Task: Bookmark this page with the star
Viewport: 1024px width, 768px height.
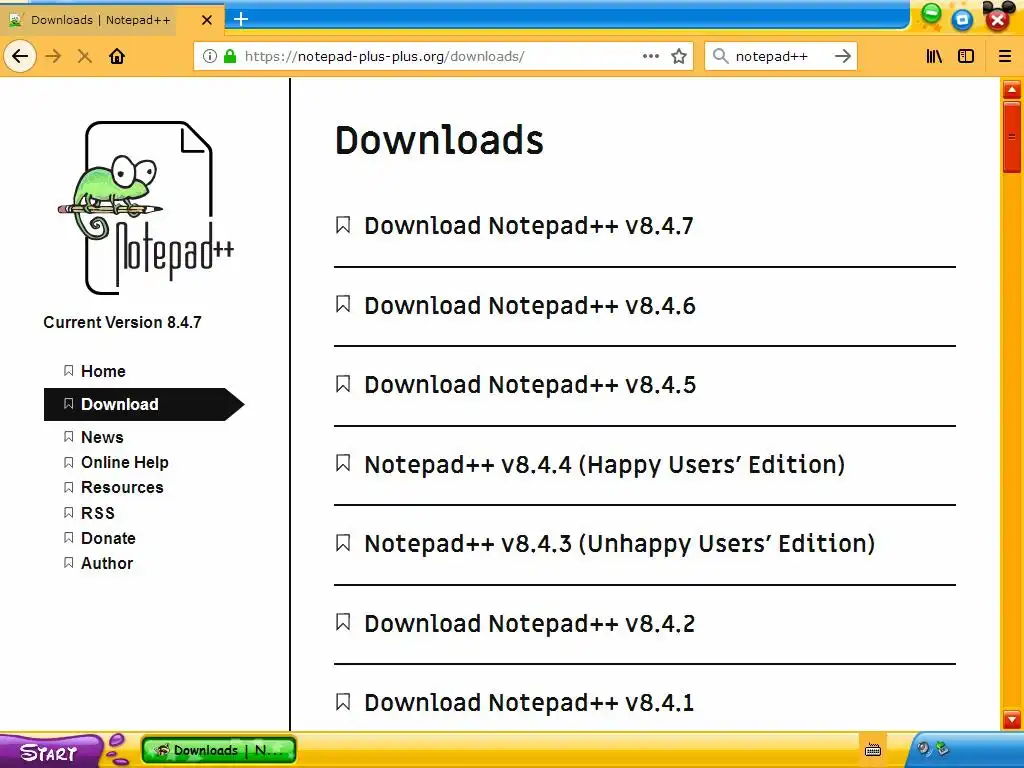Action: point(679,56)
